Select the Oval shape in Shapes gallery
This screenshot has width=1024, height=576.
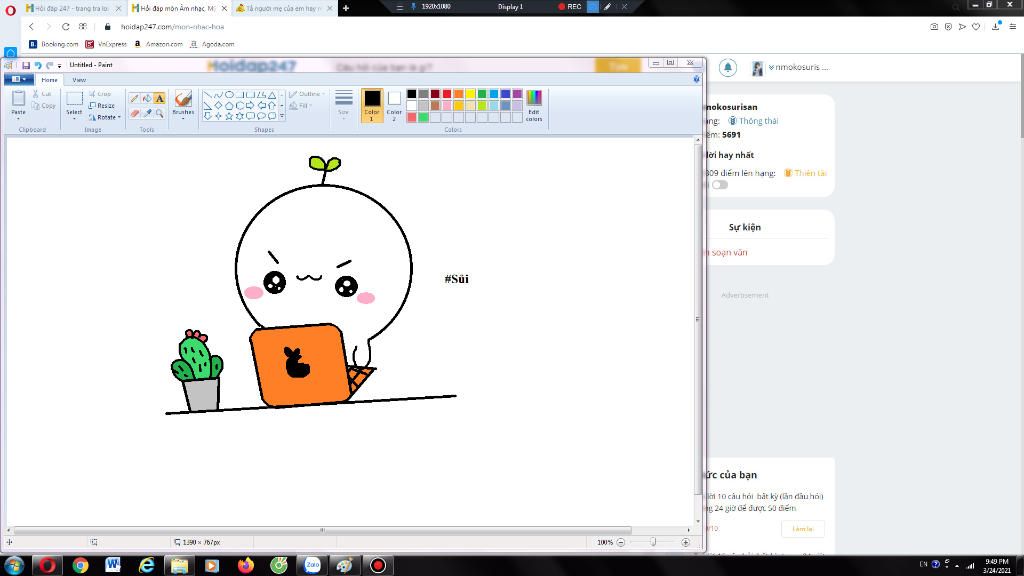pos(229,95)
